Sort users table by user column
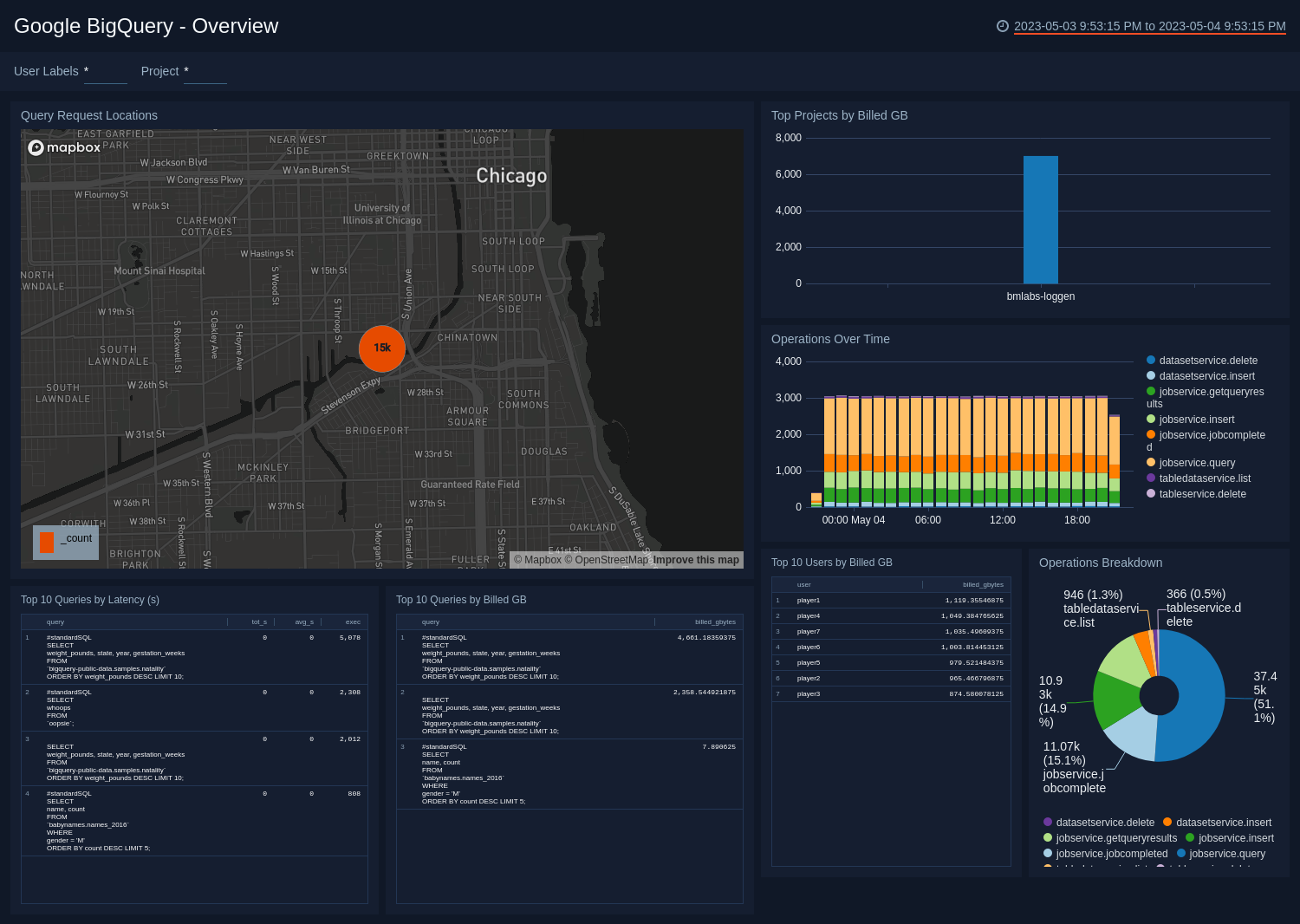This screenshot has width=1300, height=924. (x=804, y=585)
